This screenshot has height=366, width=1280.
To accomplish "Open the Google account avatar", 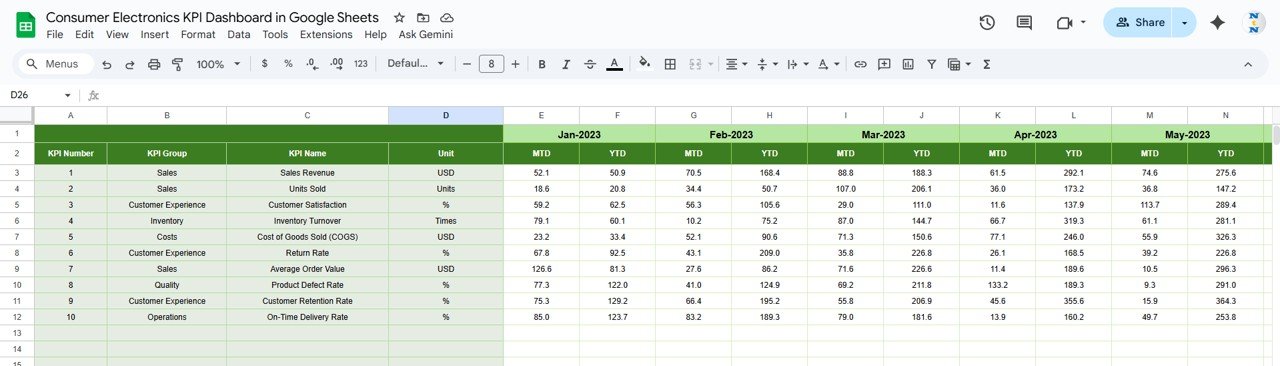I will coord(1254,22).
